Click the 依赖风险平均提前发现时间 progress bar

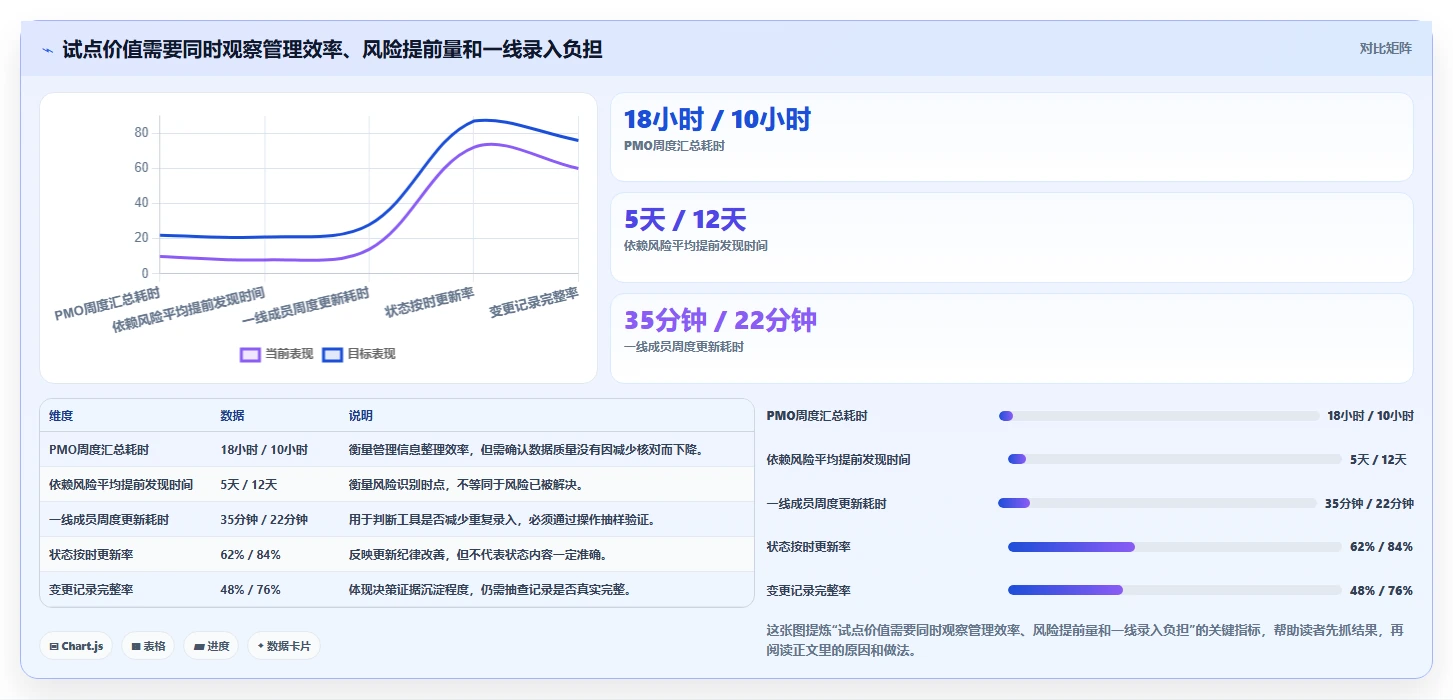click(1174, 459)
